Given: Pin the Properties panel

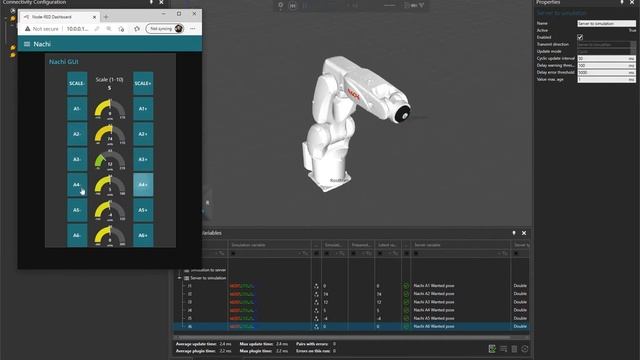Looking at the screenshot, I should 622,2.
